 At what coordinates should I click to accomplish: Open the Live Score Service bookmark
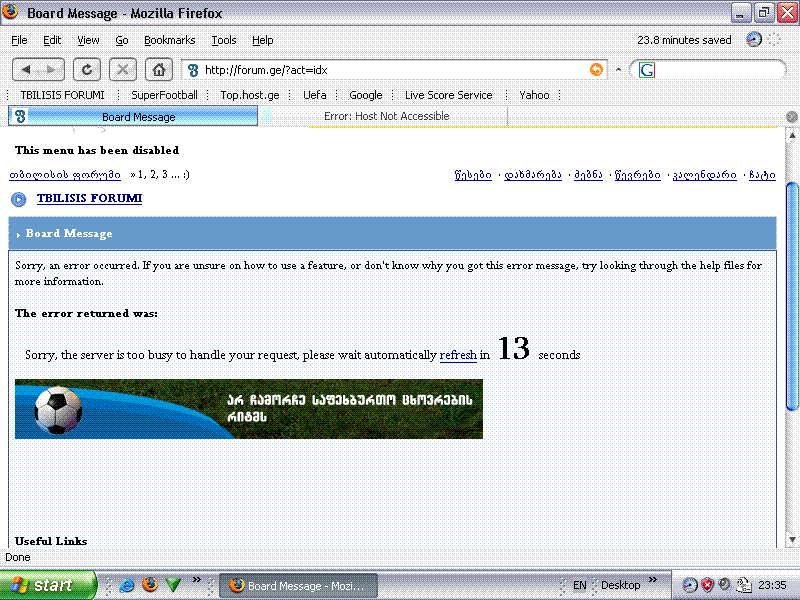point(448,95)
